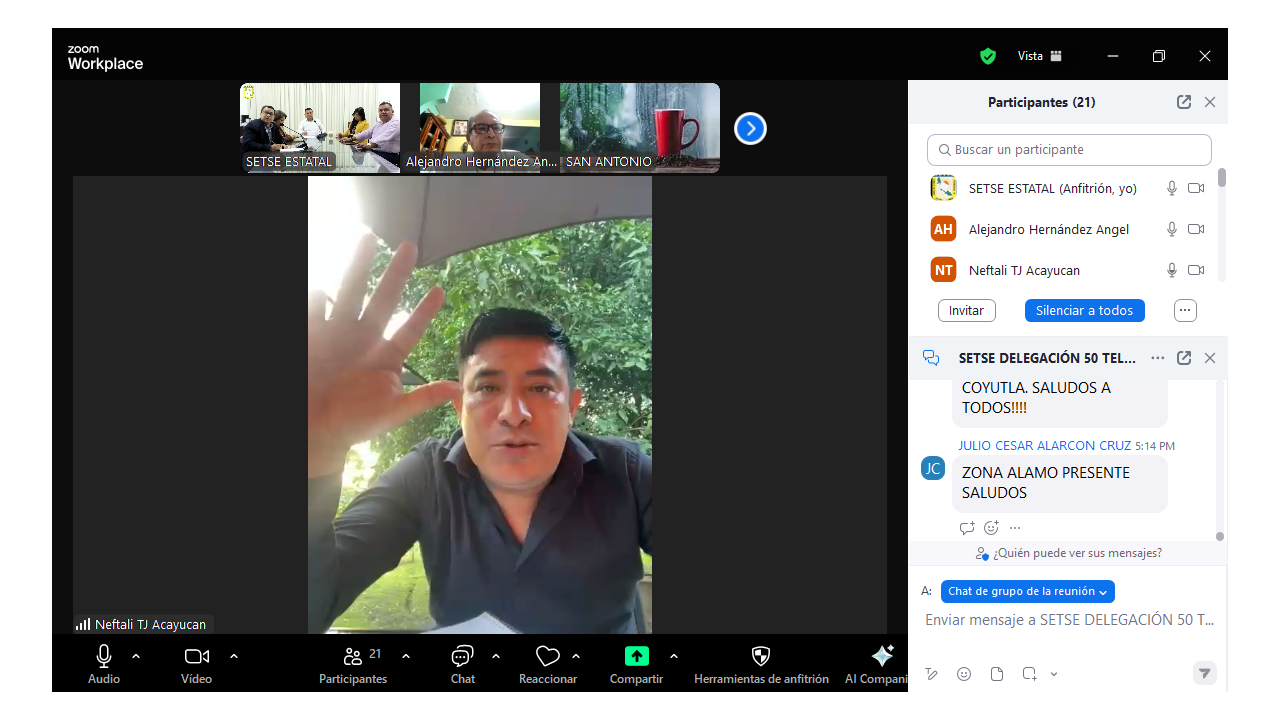Open the Participantes panel from toolbar
Image resolution: width=1280 pixels, height=720 pixels.
352,657
